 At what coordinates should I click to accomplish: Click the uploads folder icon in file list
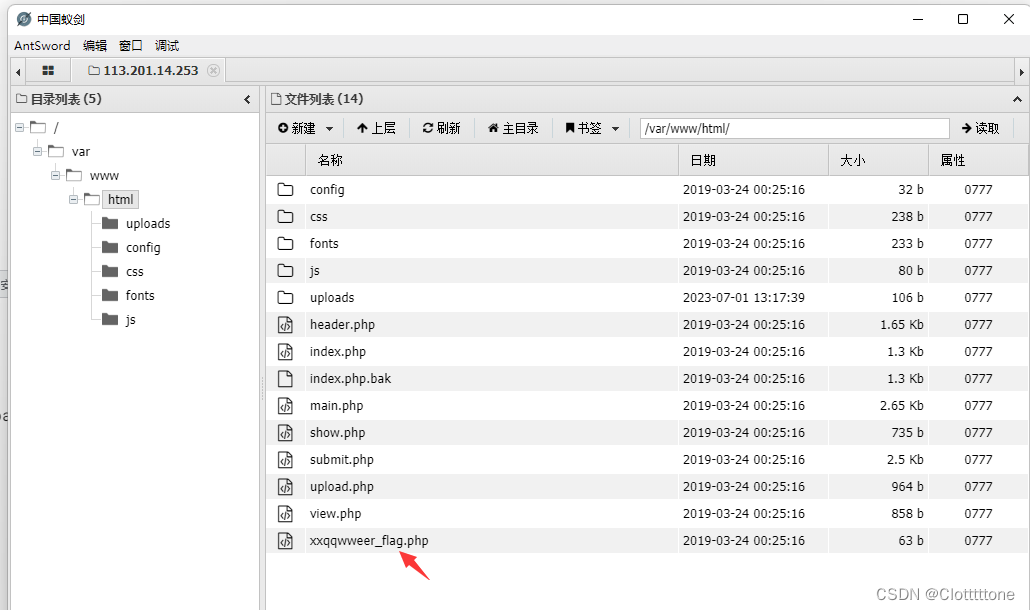click(287, 297)
